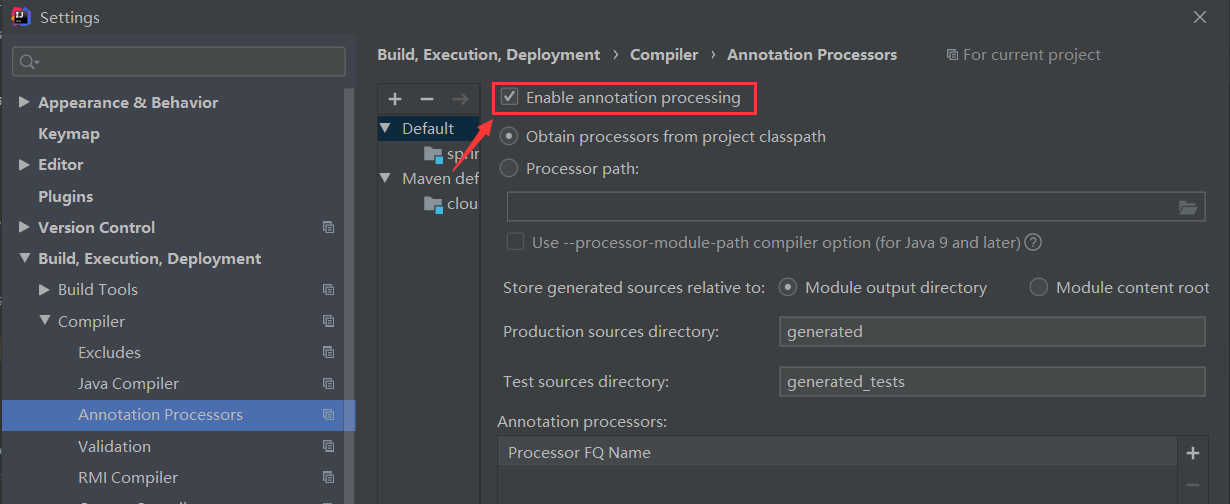Click the minus icon to remove profile
This screenshot has width=1230, height=504.
pos(427,99)
